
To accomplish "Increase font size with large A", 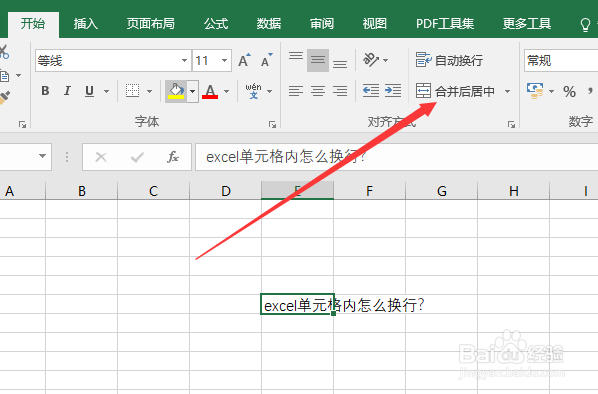I will point(244,60).
